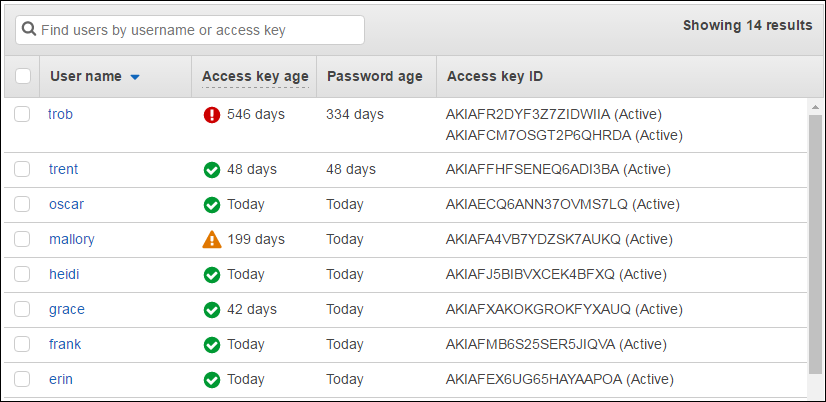Viewport: 826px width, 402px height.
Task: Click the red warning icon for trob
Action: pyautogui.click(x=211, y=115)
